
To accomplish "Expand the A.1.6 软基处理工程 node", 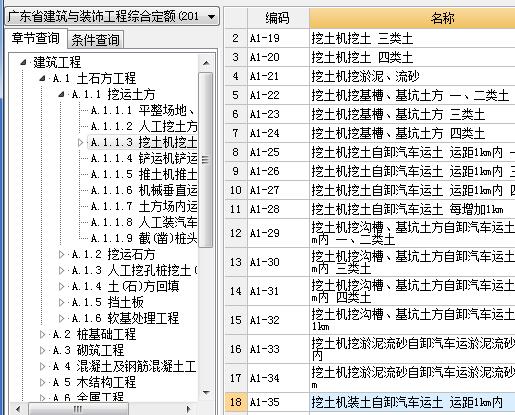I will [x=61, y=318].
